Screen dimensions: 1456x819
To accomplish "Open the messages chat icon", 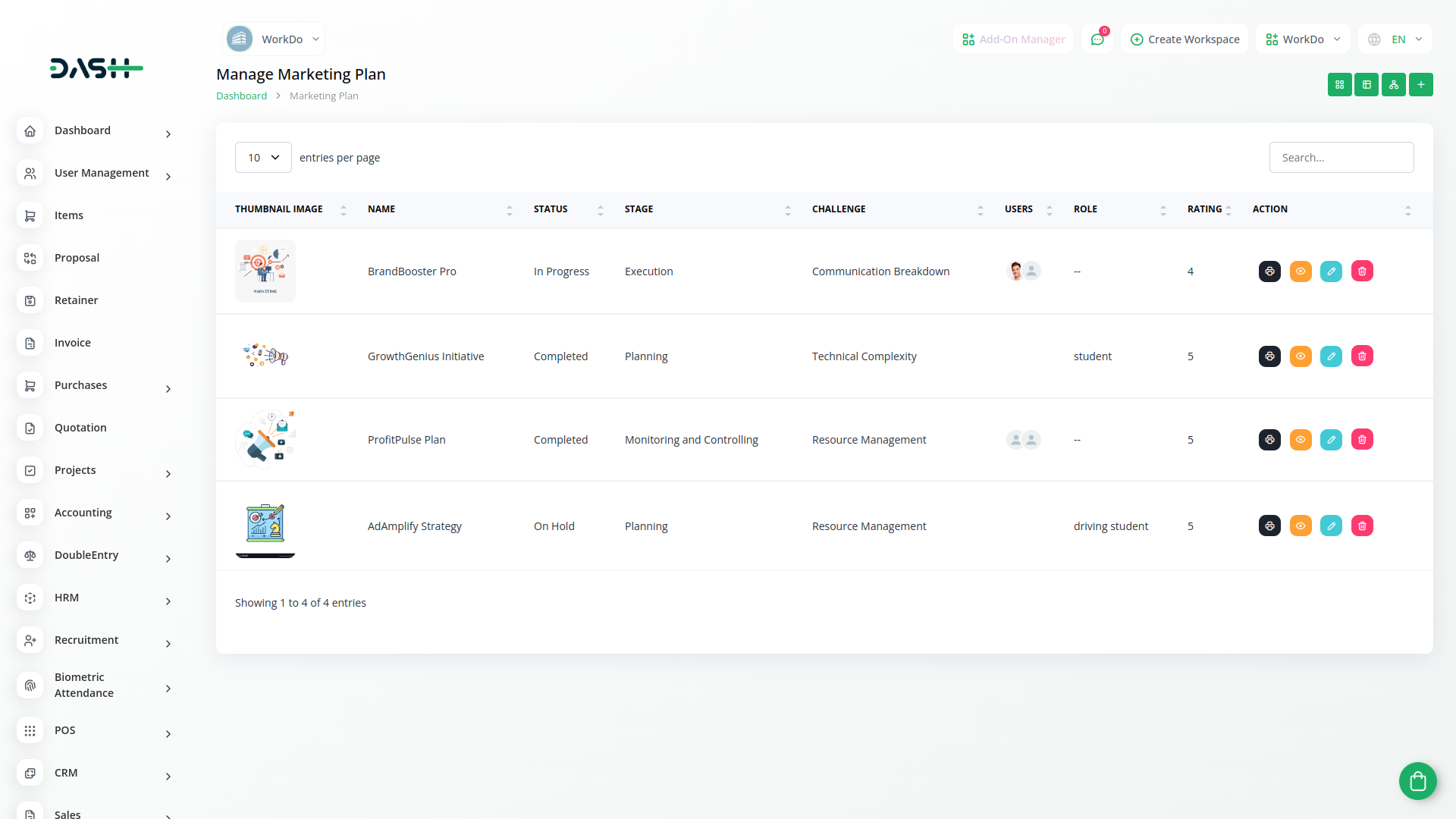I will click(1097, 39).
